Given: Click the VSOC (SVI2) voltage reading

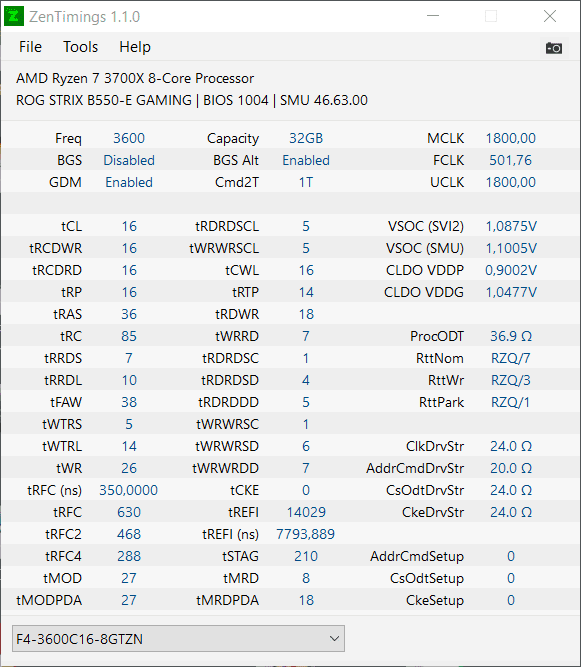Looking at the screenshot, I should pos(511,226).
